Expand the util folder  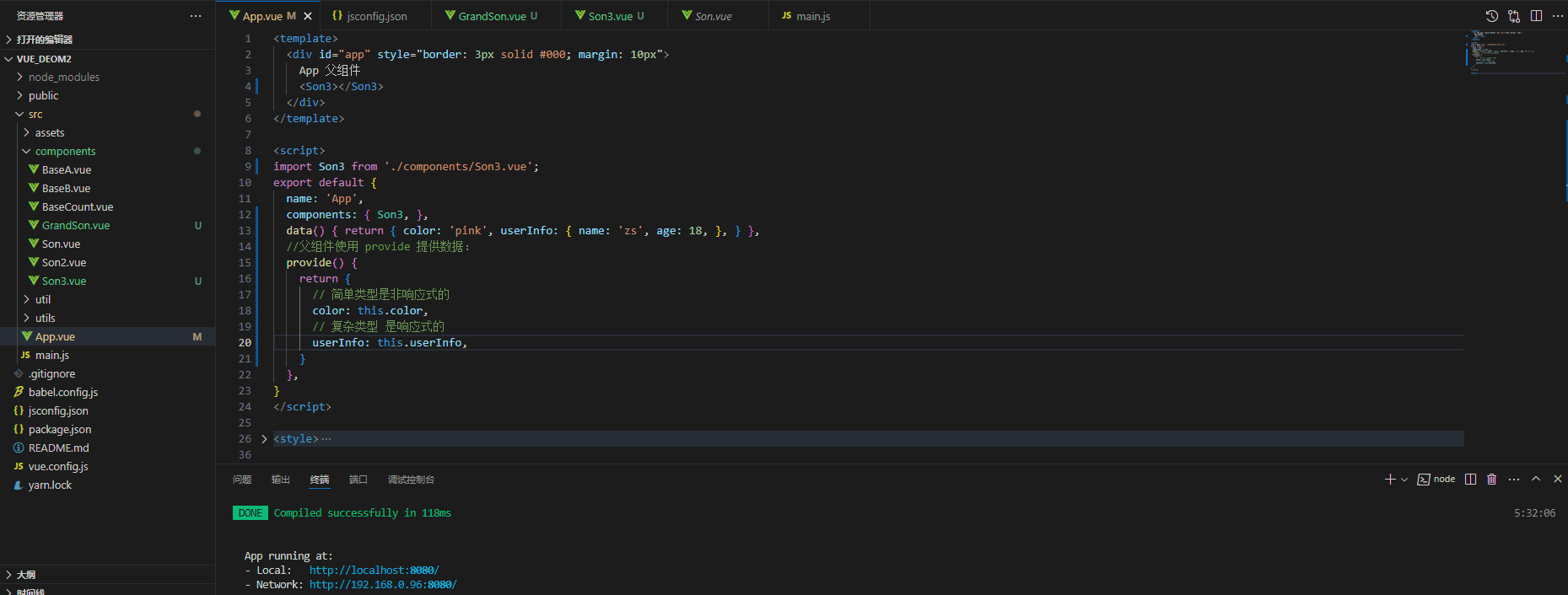[x=107, y=299]
